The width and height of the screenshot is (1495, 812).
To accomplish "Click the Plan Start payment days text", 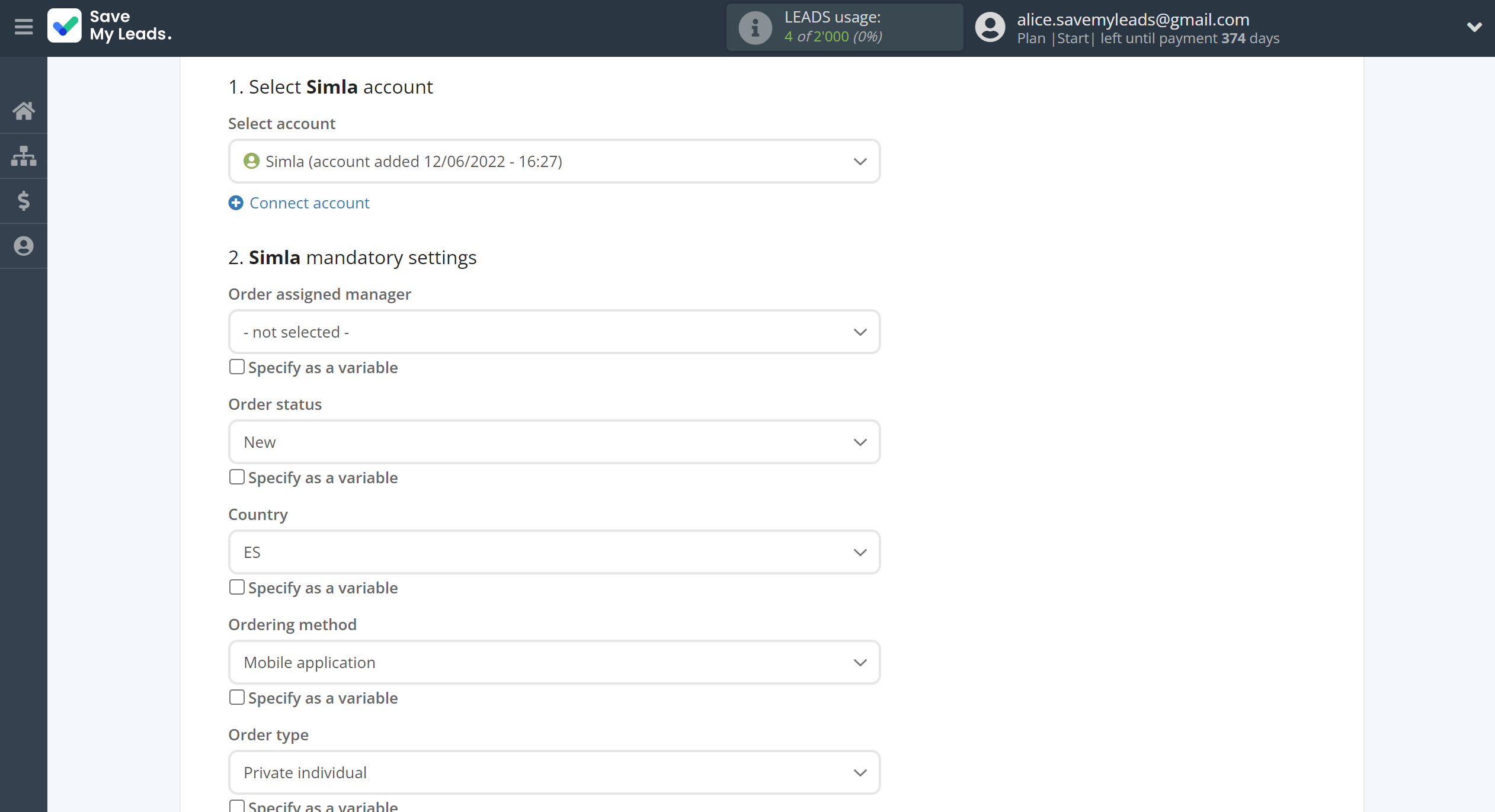I will click(1148, 38).
